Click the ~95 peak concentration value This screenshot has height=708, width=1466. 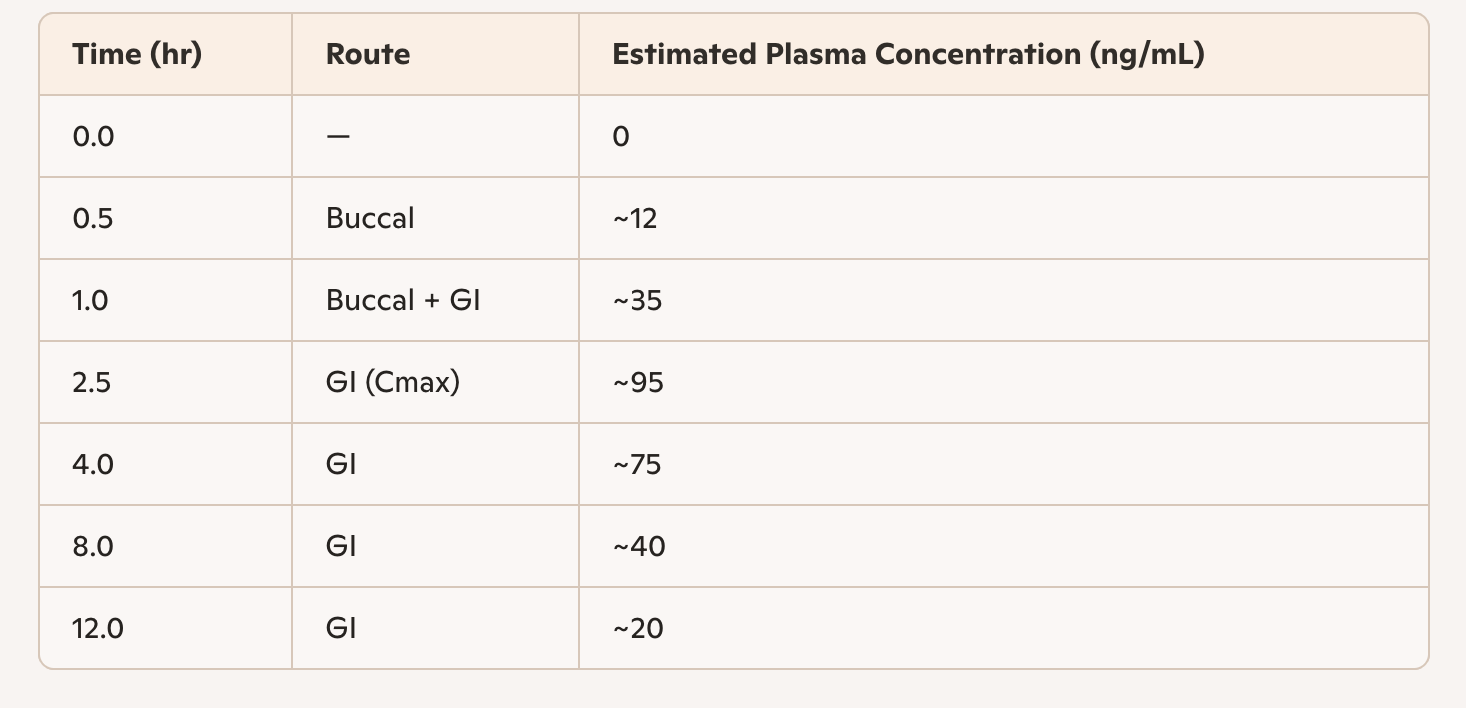coord(638,383)
